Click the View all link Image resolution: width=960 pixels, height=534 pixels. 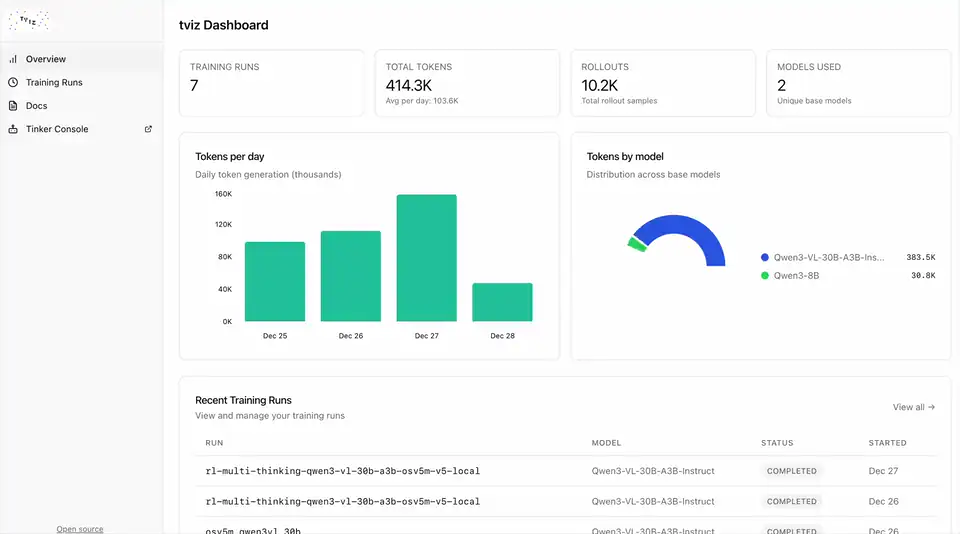(913, 407)
